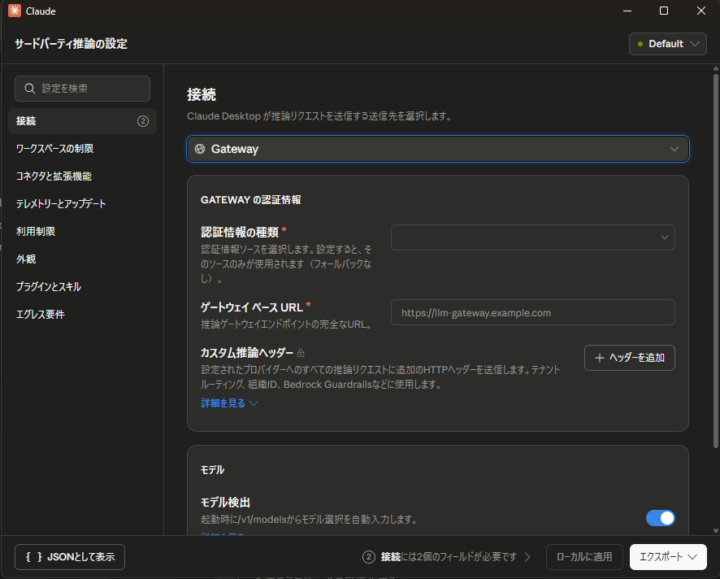This screenshot has width=720, height=579.
Task: Open the 認証情報の種類 dropdown
Action: (533, 237)
